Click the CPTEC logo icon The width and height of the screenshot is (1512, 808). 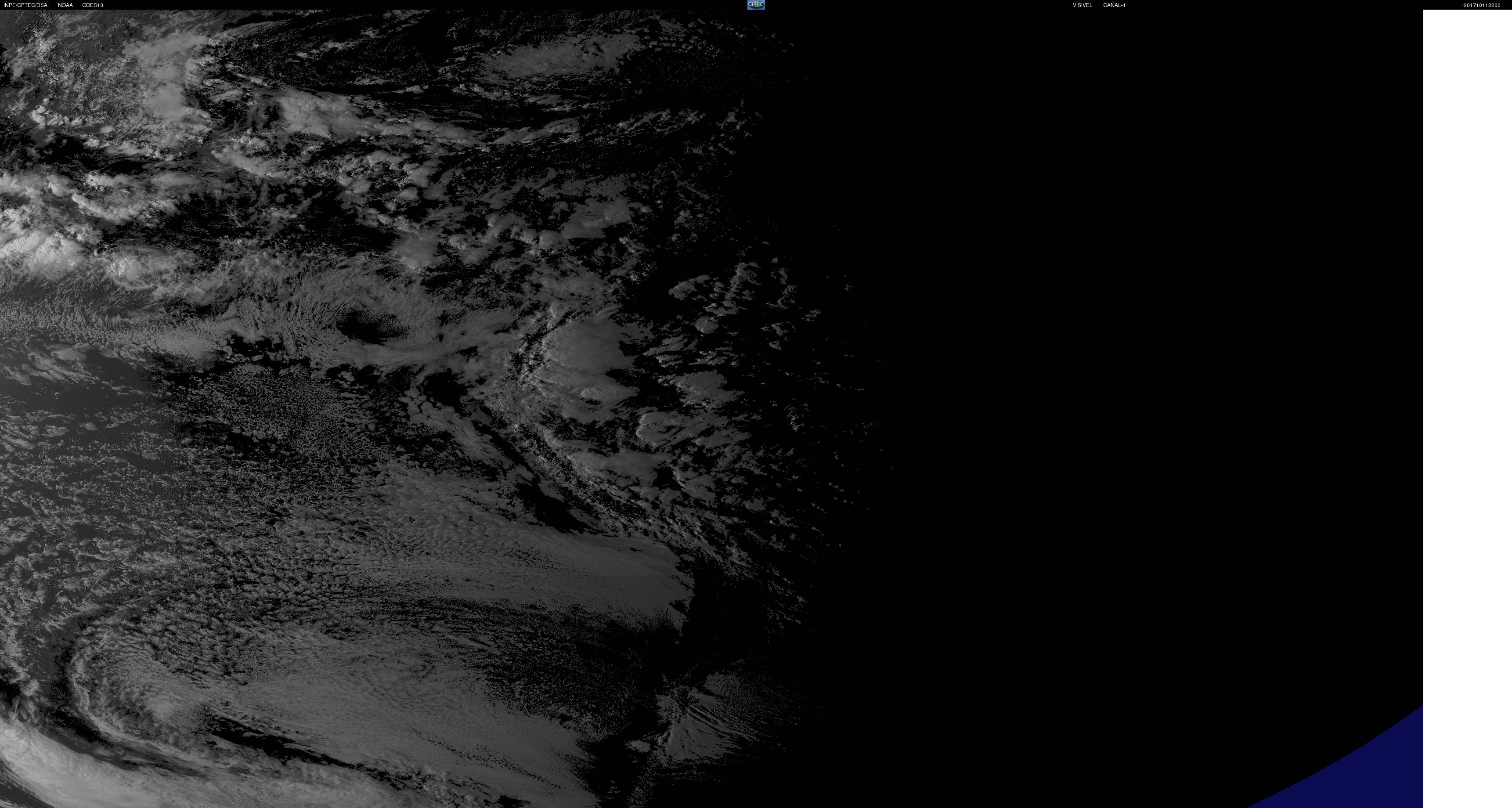click(756, 5)
